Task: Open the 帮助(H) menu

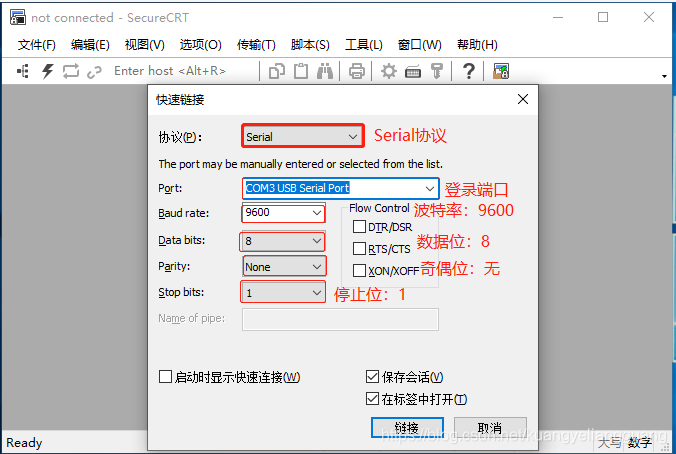Action: coord(477,45)
